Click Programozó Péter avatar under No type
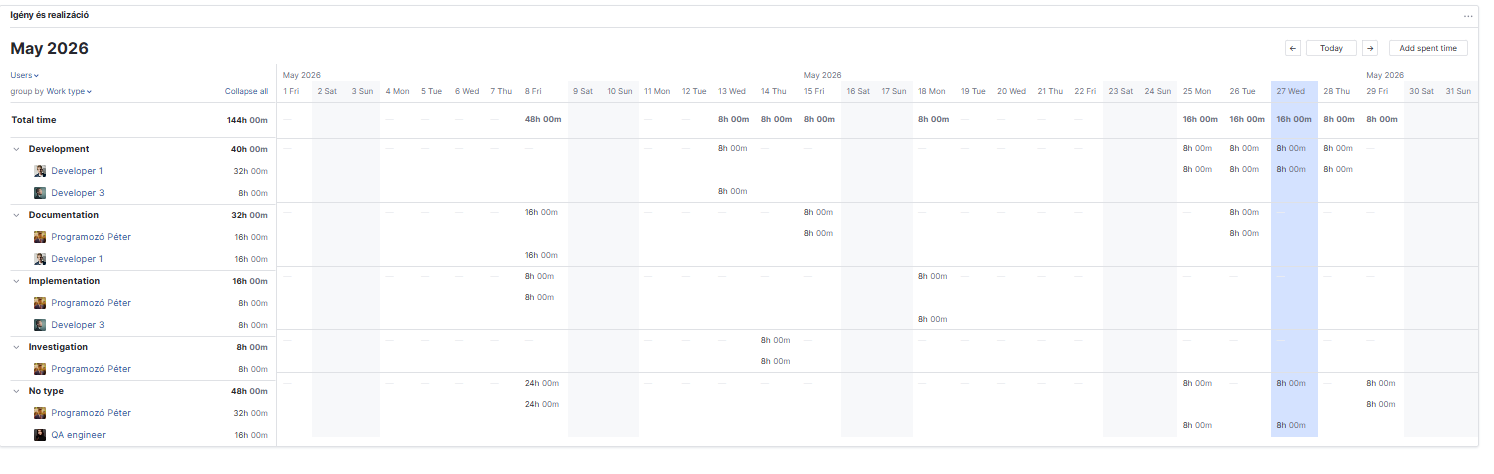Screen dimensions: 1494x474 click(x=40, y=413)
